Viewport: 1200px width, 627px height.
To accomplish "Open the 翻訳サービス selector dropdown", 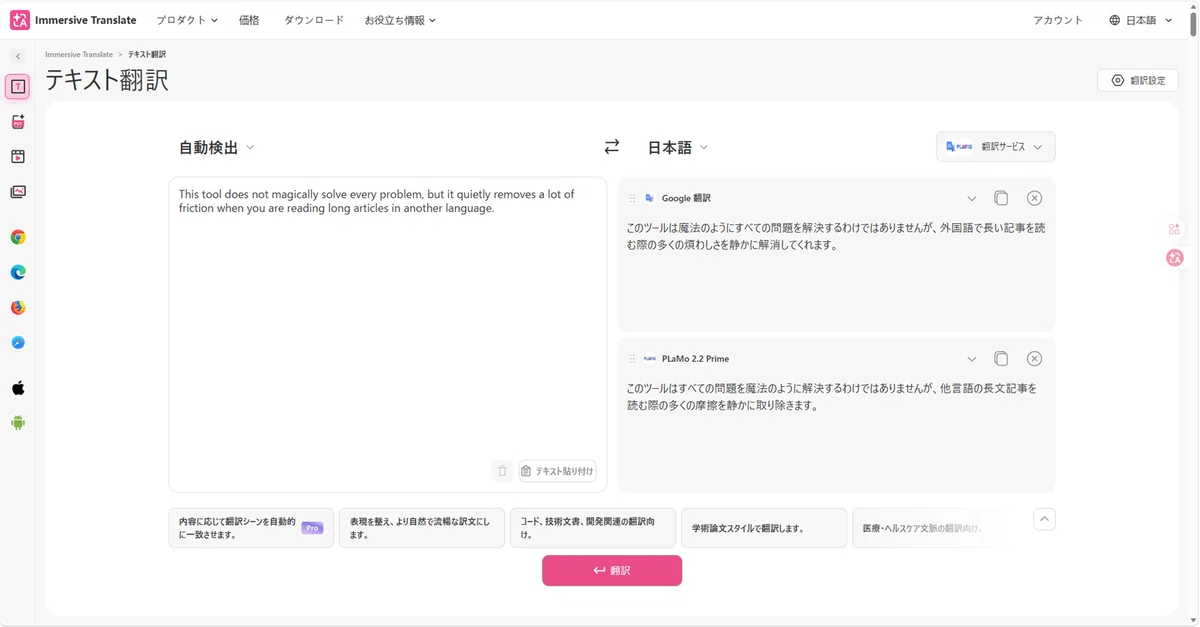I will pyautogui.click(x=996, y=147).
